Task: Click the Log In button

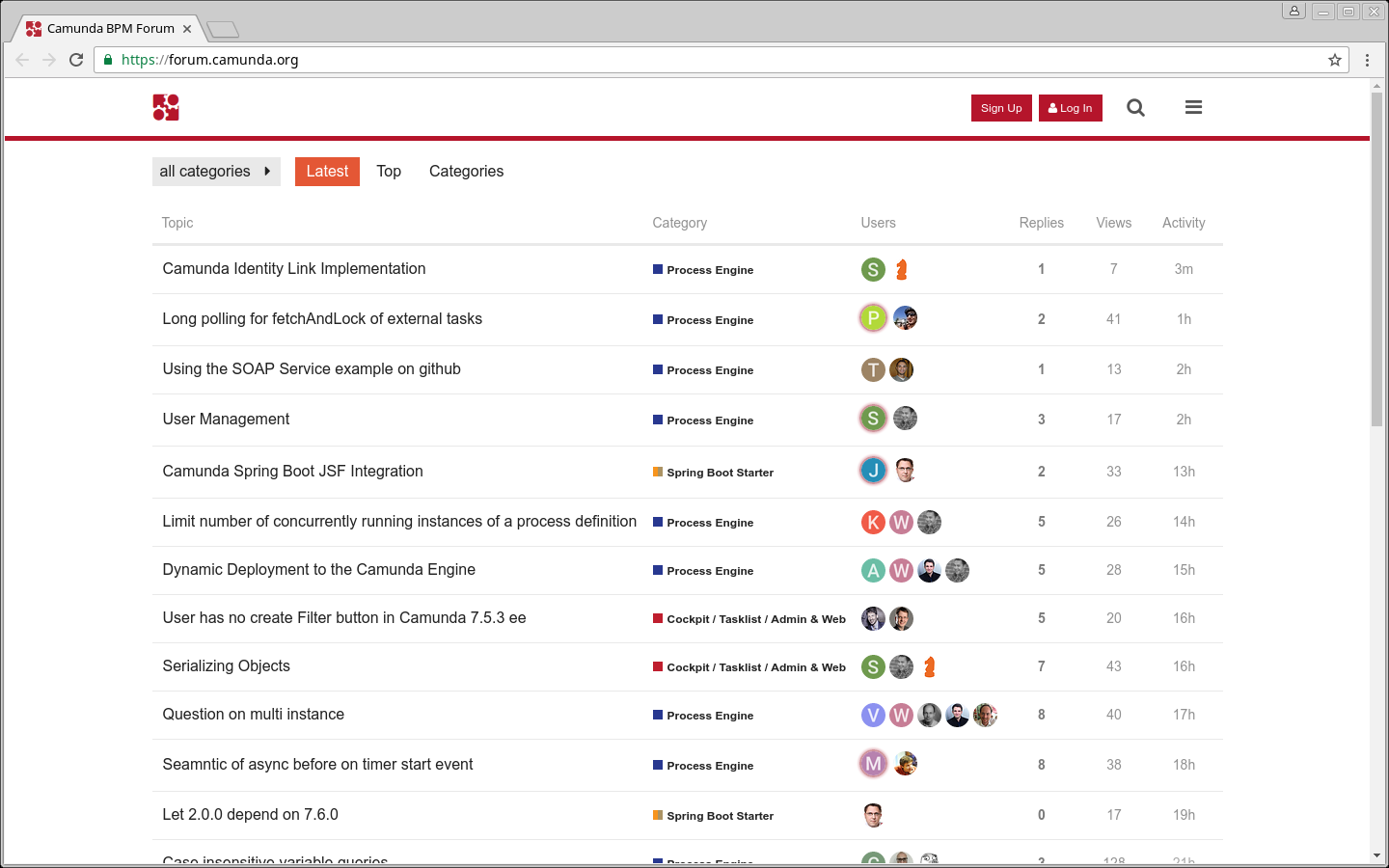Action: [1071, 108]
